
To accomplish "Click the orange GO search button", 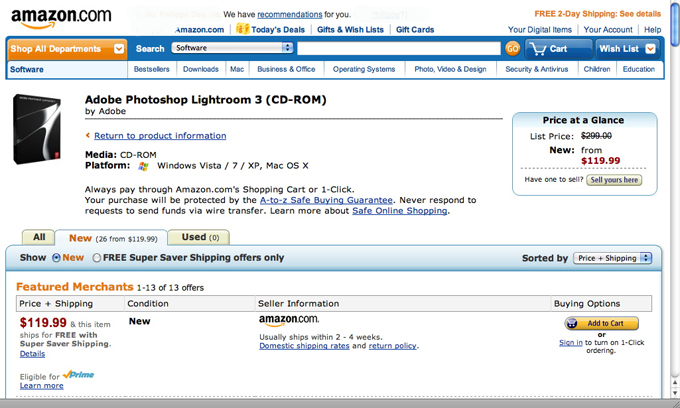I will tap(512, 49).
